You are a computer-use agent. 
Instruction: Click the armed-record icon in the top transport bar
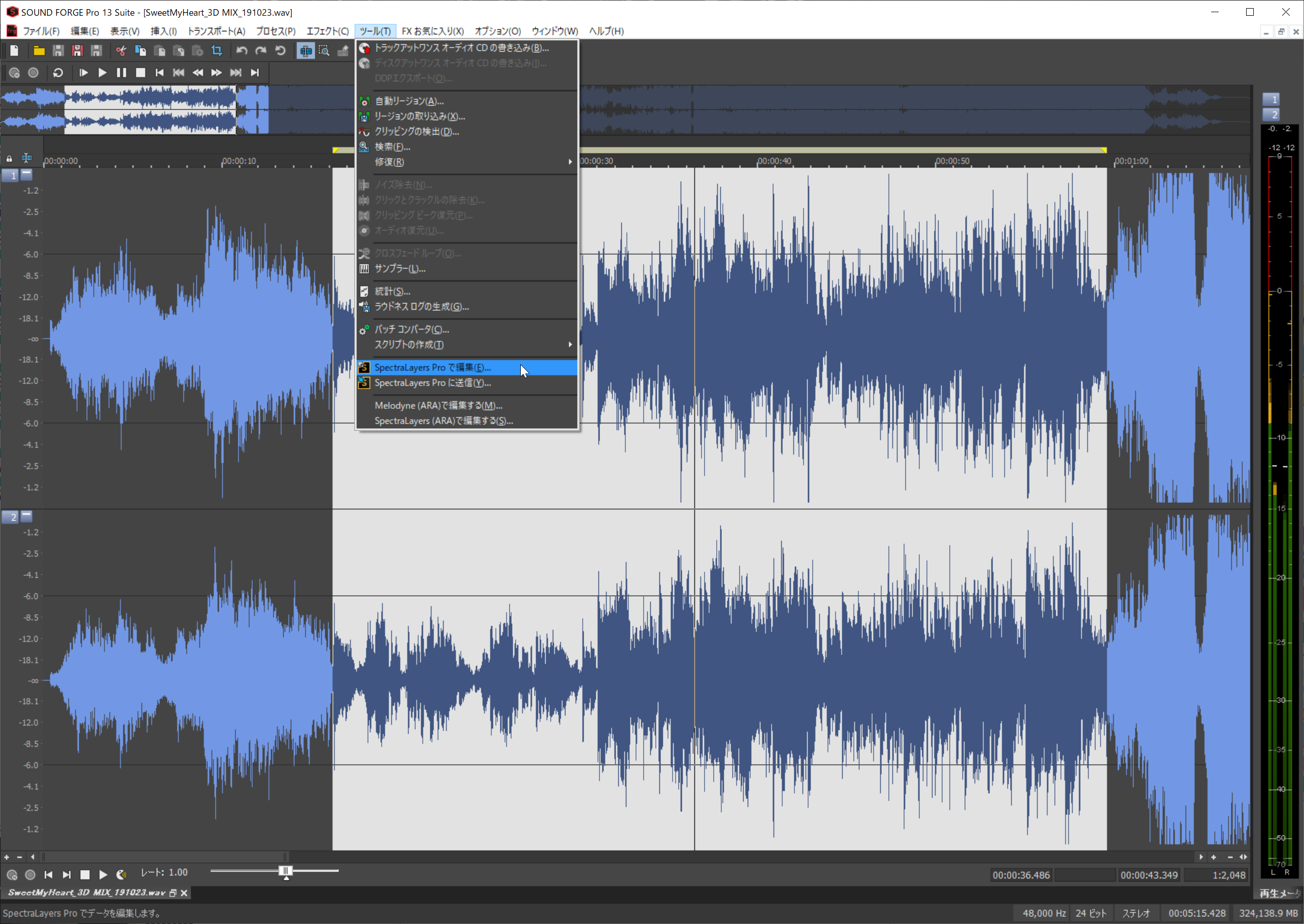coord(15,73)
